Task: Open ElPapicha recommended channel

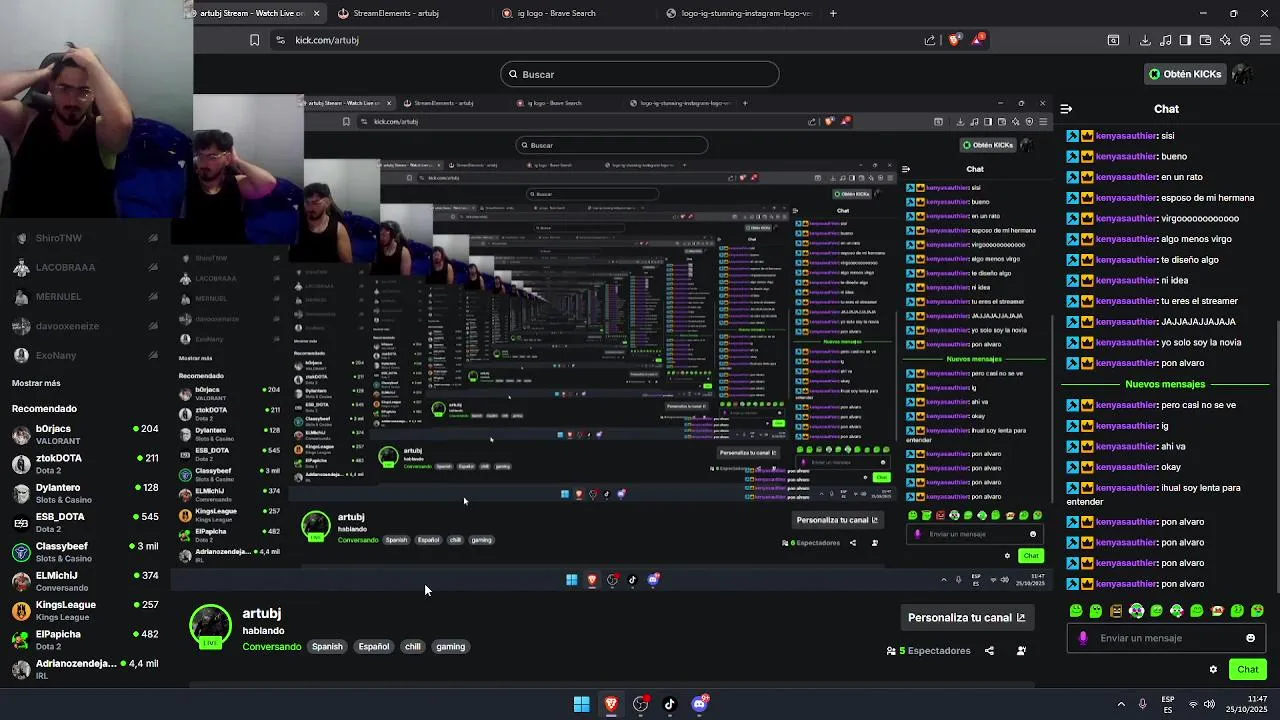Action: [x=85, y=640]
